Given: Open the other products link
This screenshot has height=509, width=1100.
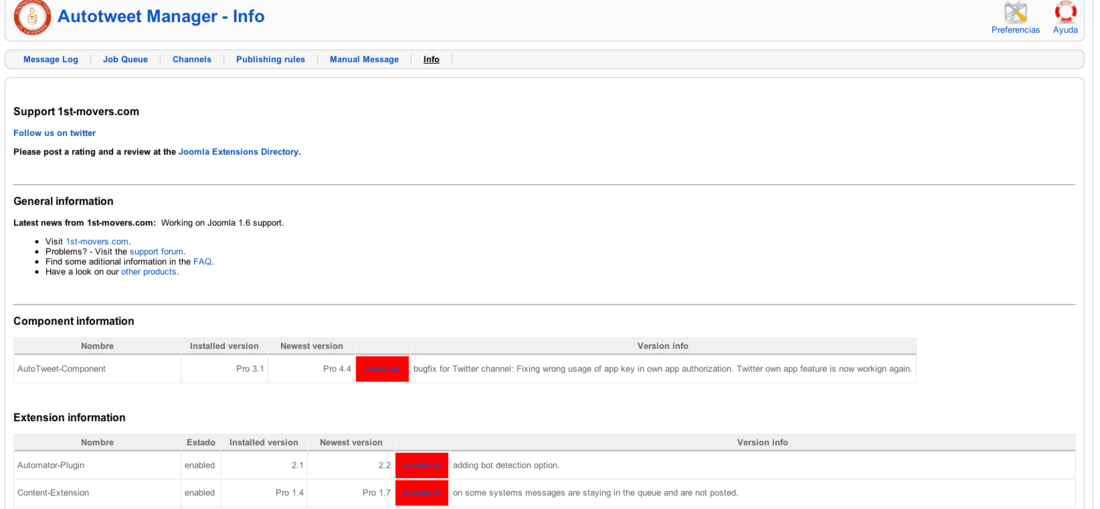Looking at the screenshot, I should (x=149, y=271).
